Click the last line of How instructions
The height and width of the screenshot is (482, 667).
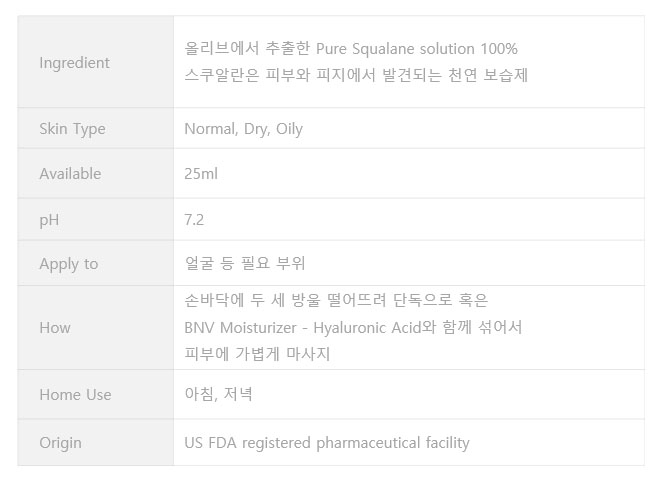click(257, 354)
